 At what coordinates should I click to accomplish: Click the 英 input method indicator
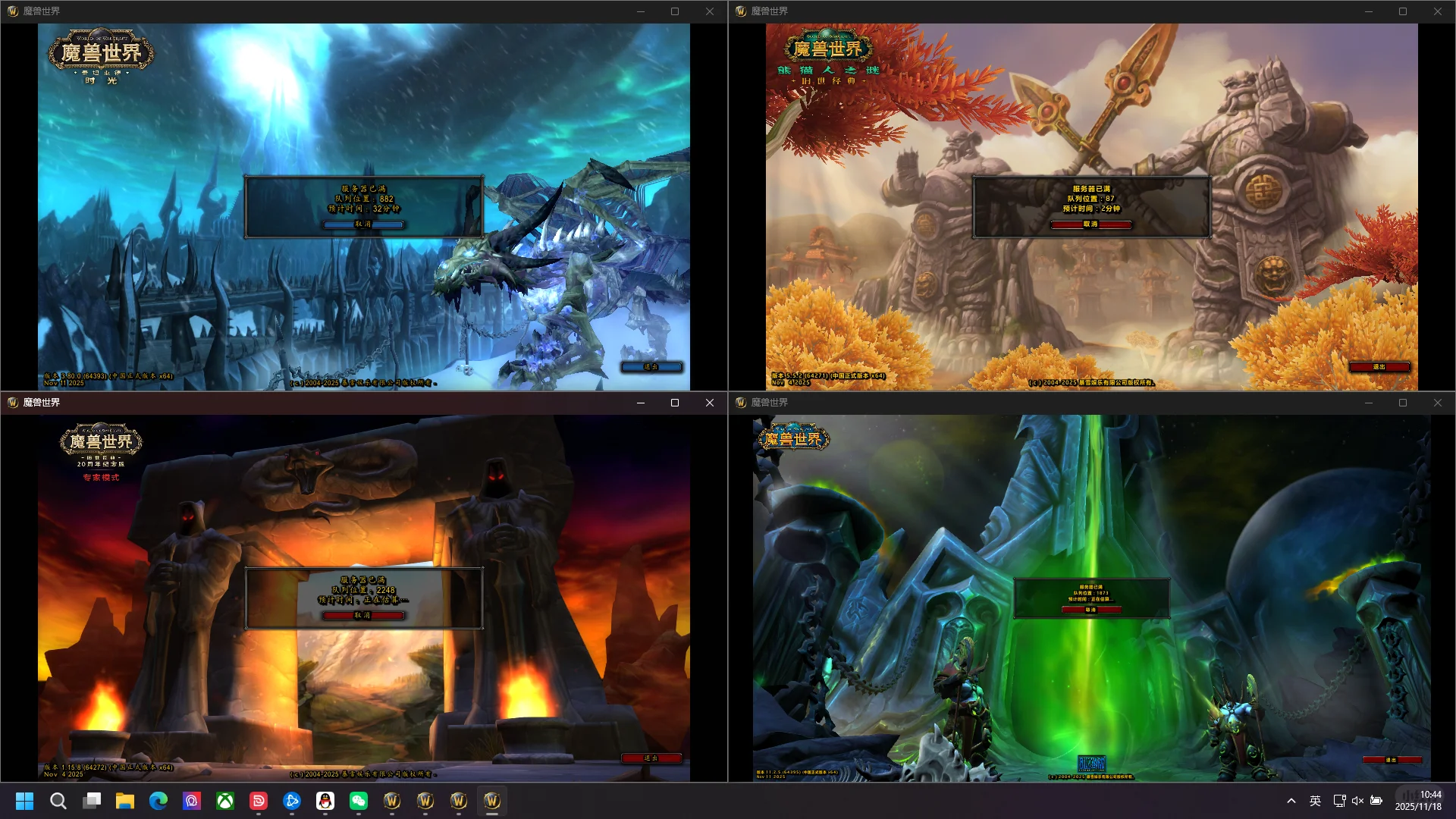tap(1315, 801)
